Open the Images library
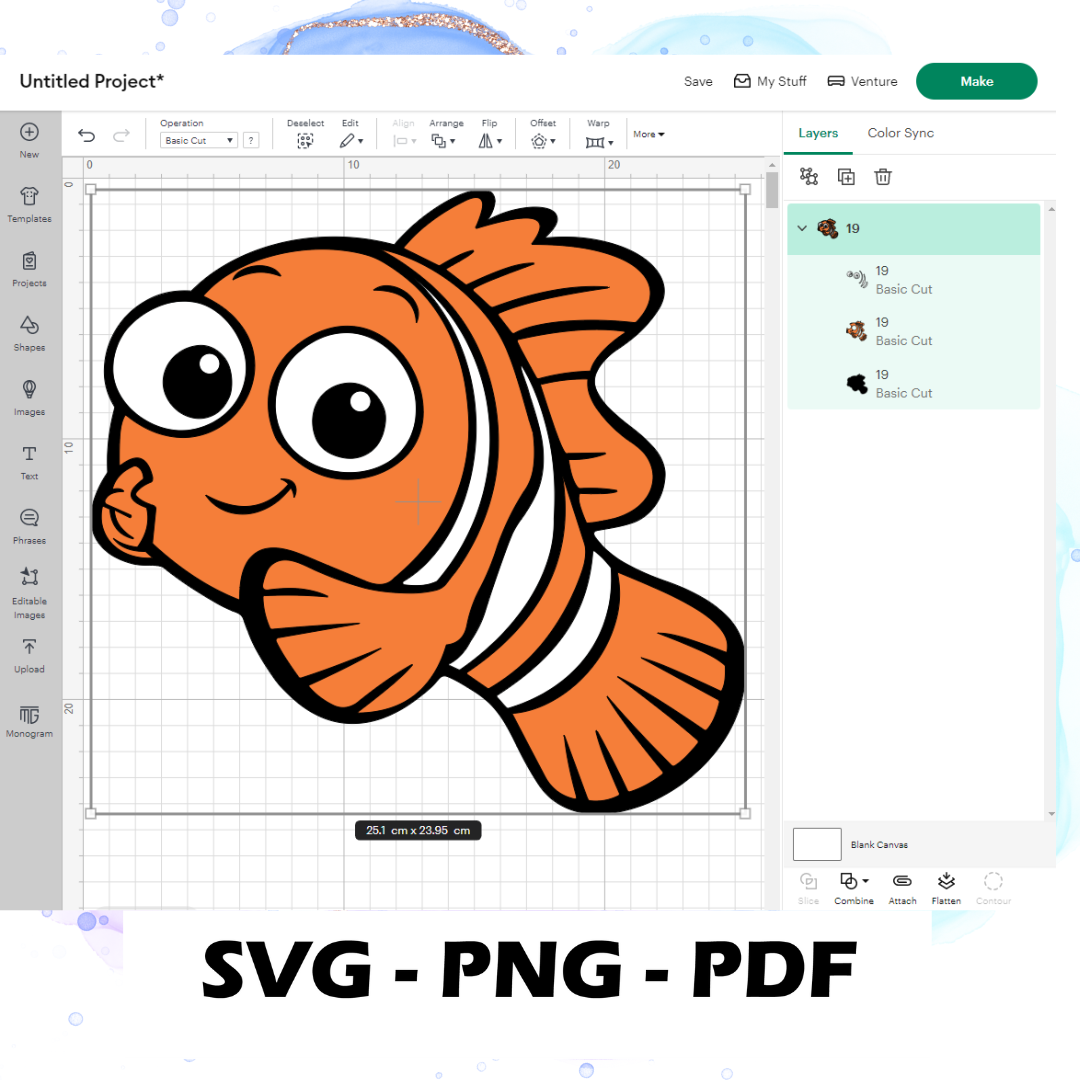Viewport: 1080px width, 1080px height. (x=29, y=398)
